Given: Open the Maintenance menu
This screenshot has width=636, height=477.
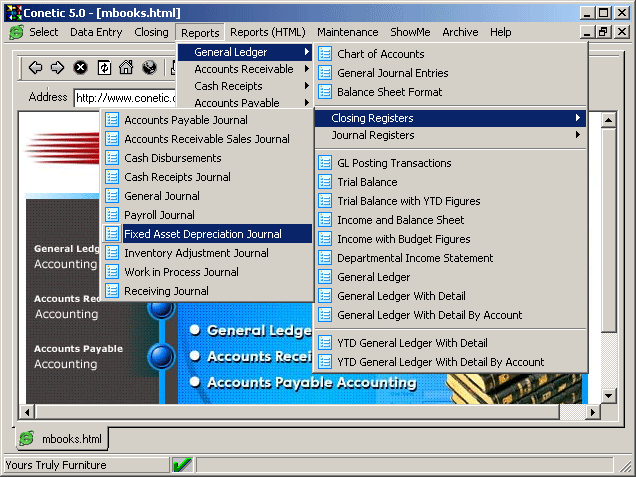Looking at the screenshot, I should pos(347,32).
